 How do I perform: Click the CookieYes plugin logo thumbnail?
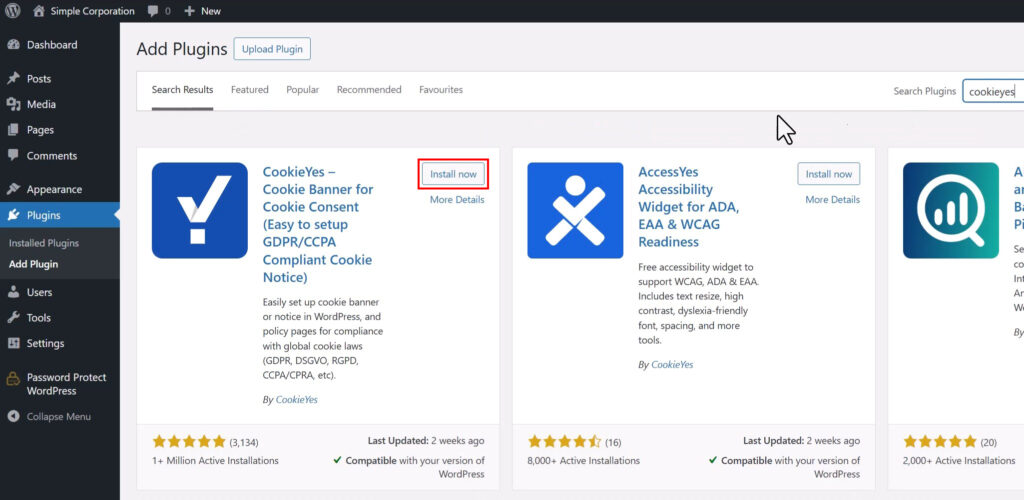click(199, 211)
